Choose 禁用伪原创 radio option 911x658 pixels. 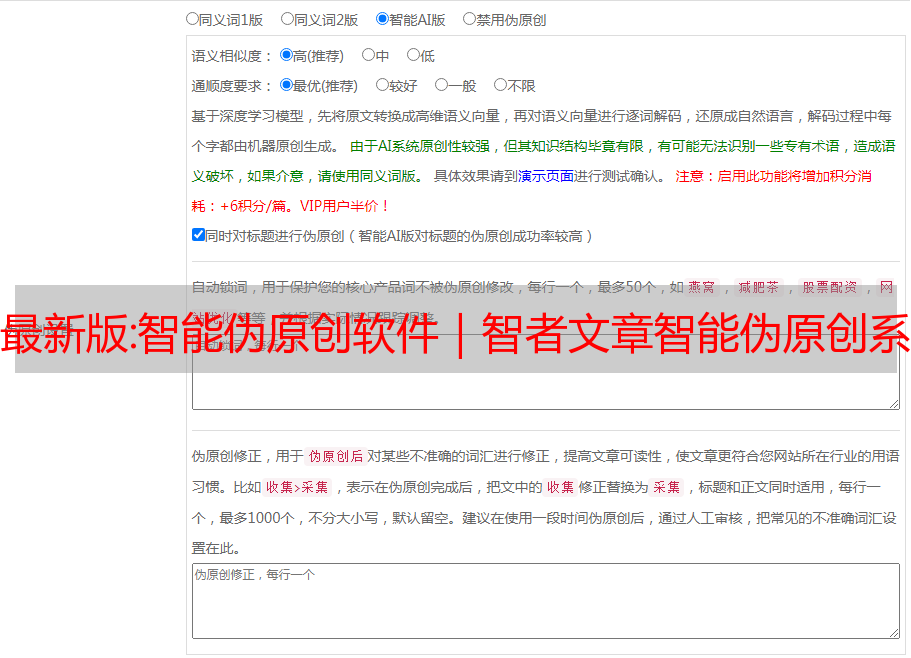pos(469,19)
